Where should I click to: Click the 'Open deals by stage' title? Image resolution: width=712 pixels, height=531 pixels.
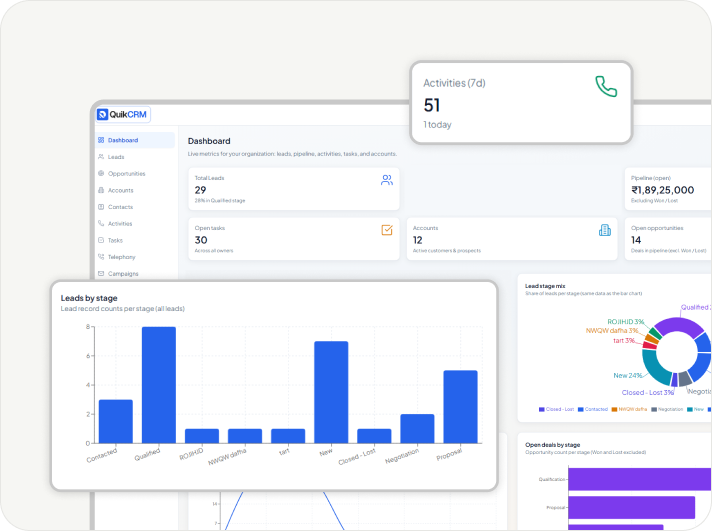point(552,445)
